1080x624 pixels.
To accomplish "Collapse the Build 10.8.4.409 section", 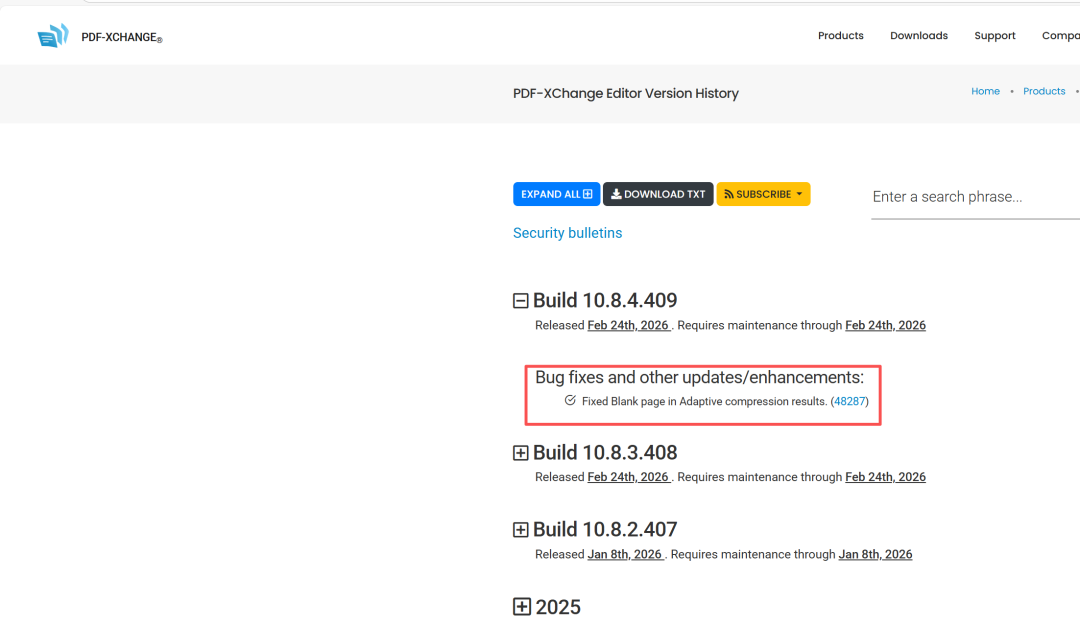I will coord(521,301).
